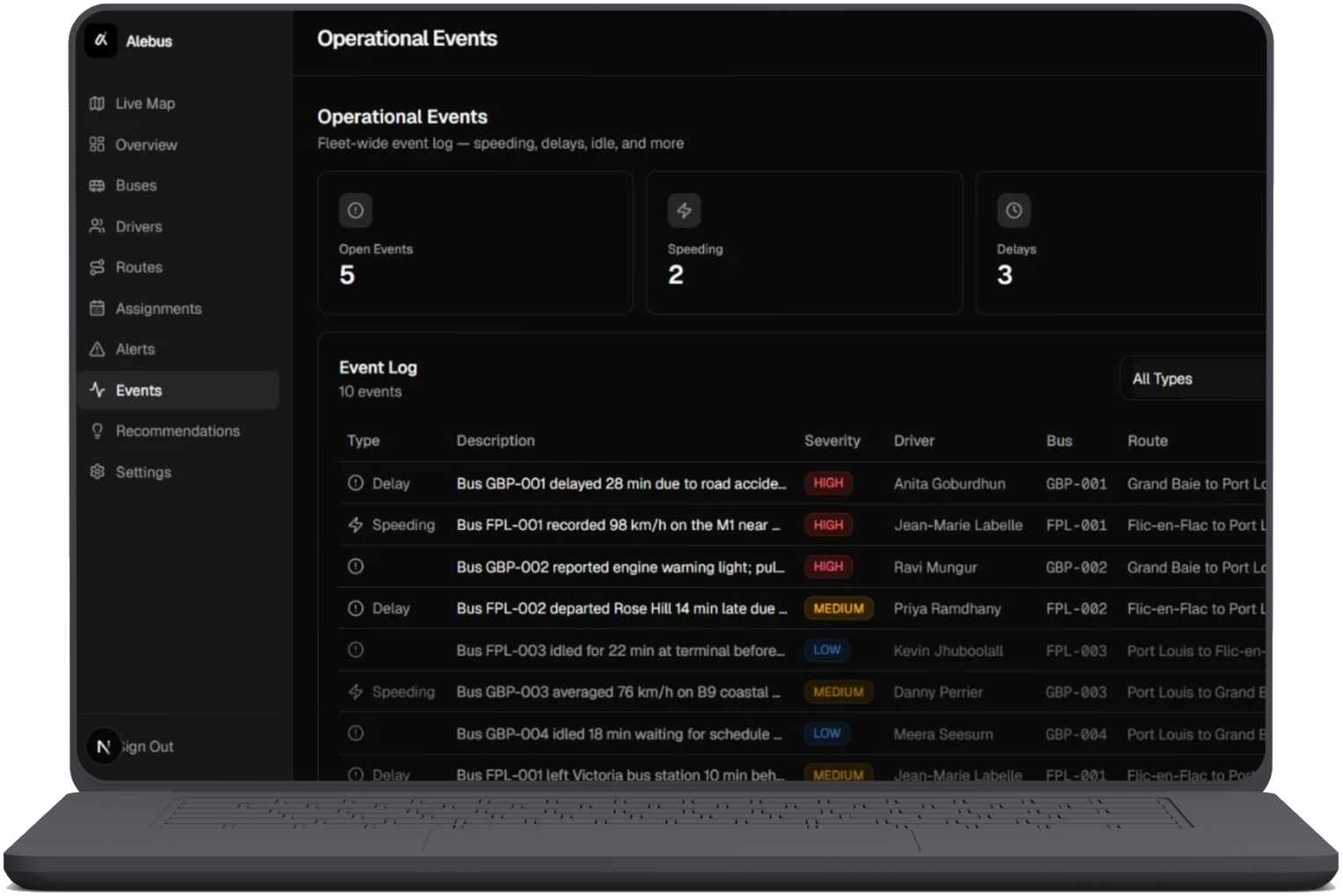Click LOW badge in GBP-004 row
Screen dimensions: 1343x896
[827, 733]
